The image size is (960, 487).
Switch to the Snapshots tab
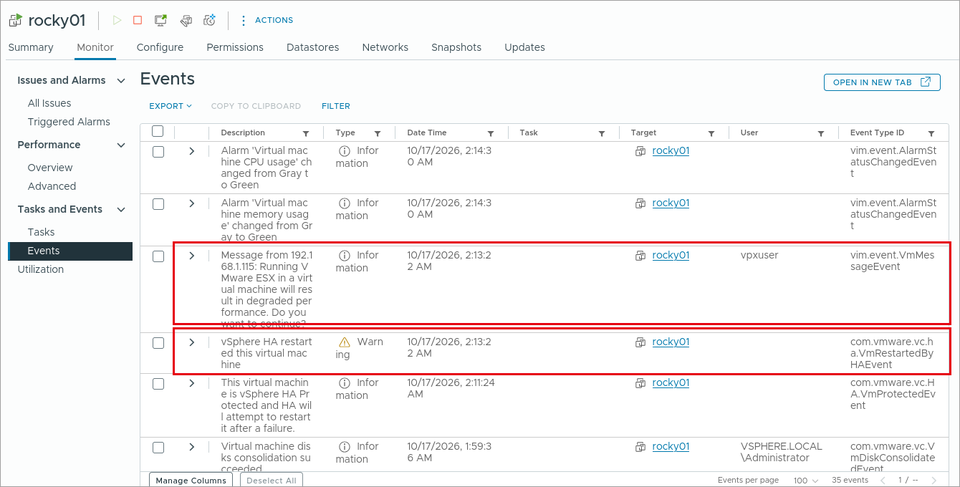tap(456, 47)
